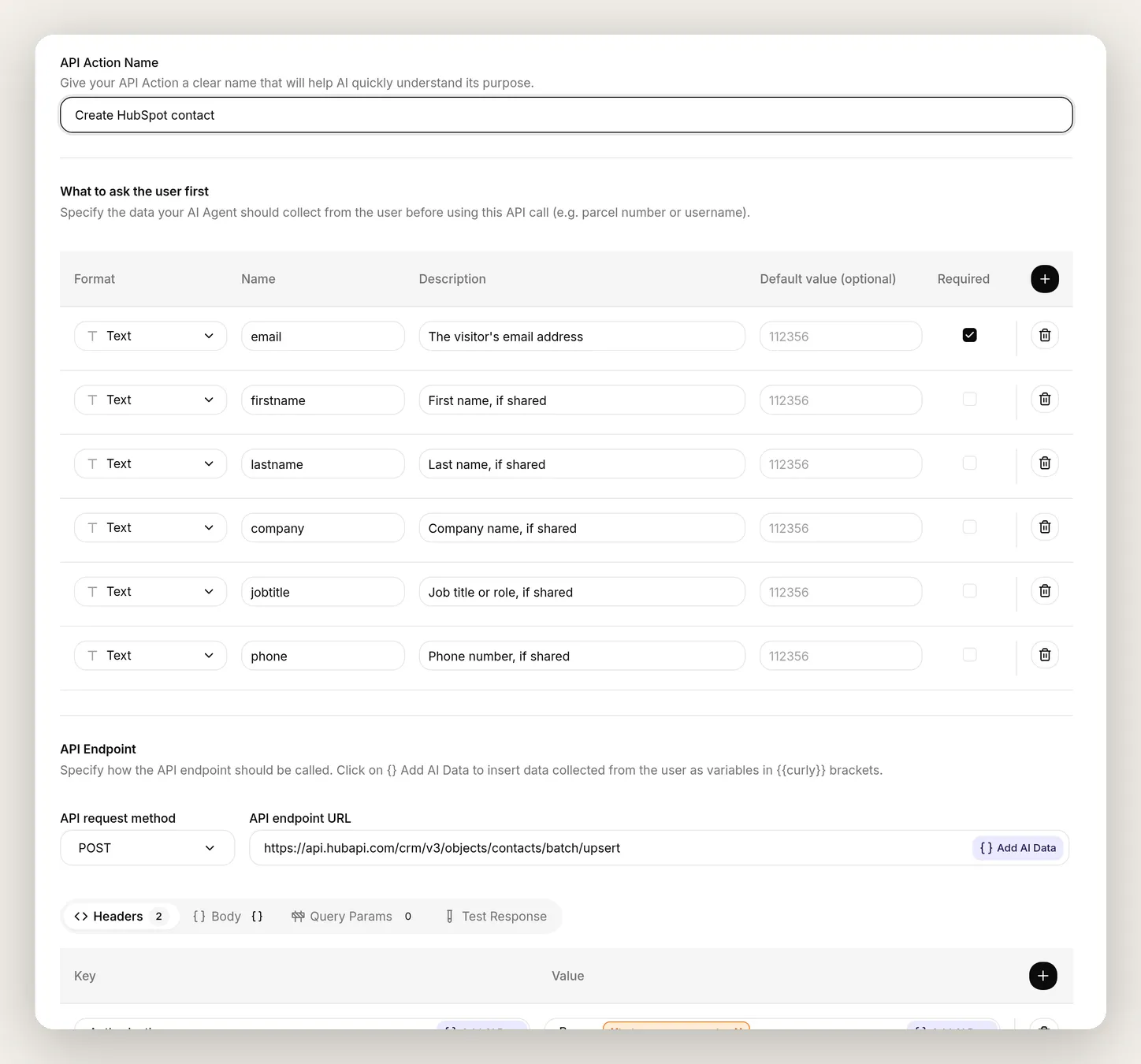Edit the email name field
This screenshot has height=1064, width=1141.
[x=323, y=337]
